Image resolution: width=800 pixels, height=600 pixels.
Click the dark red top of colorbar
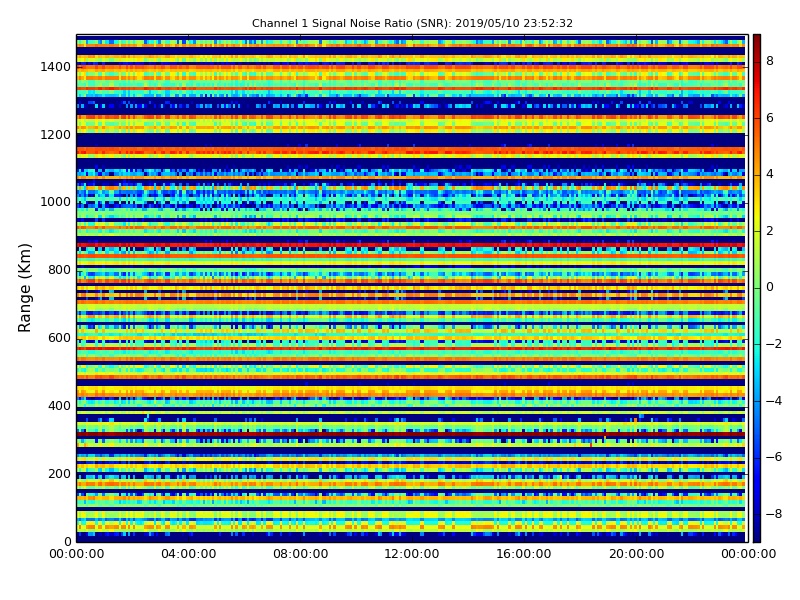(757, 41)
